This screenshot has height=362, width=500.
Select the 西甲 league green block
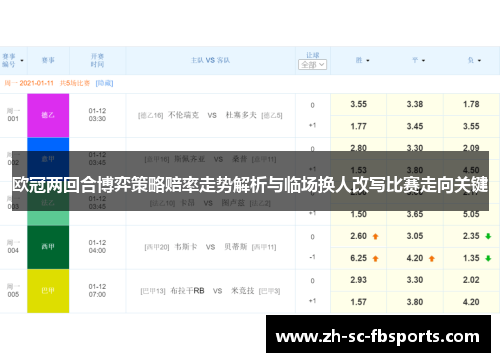(x=48, y=247)
